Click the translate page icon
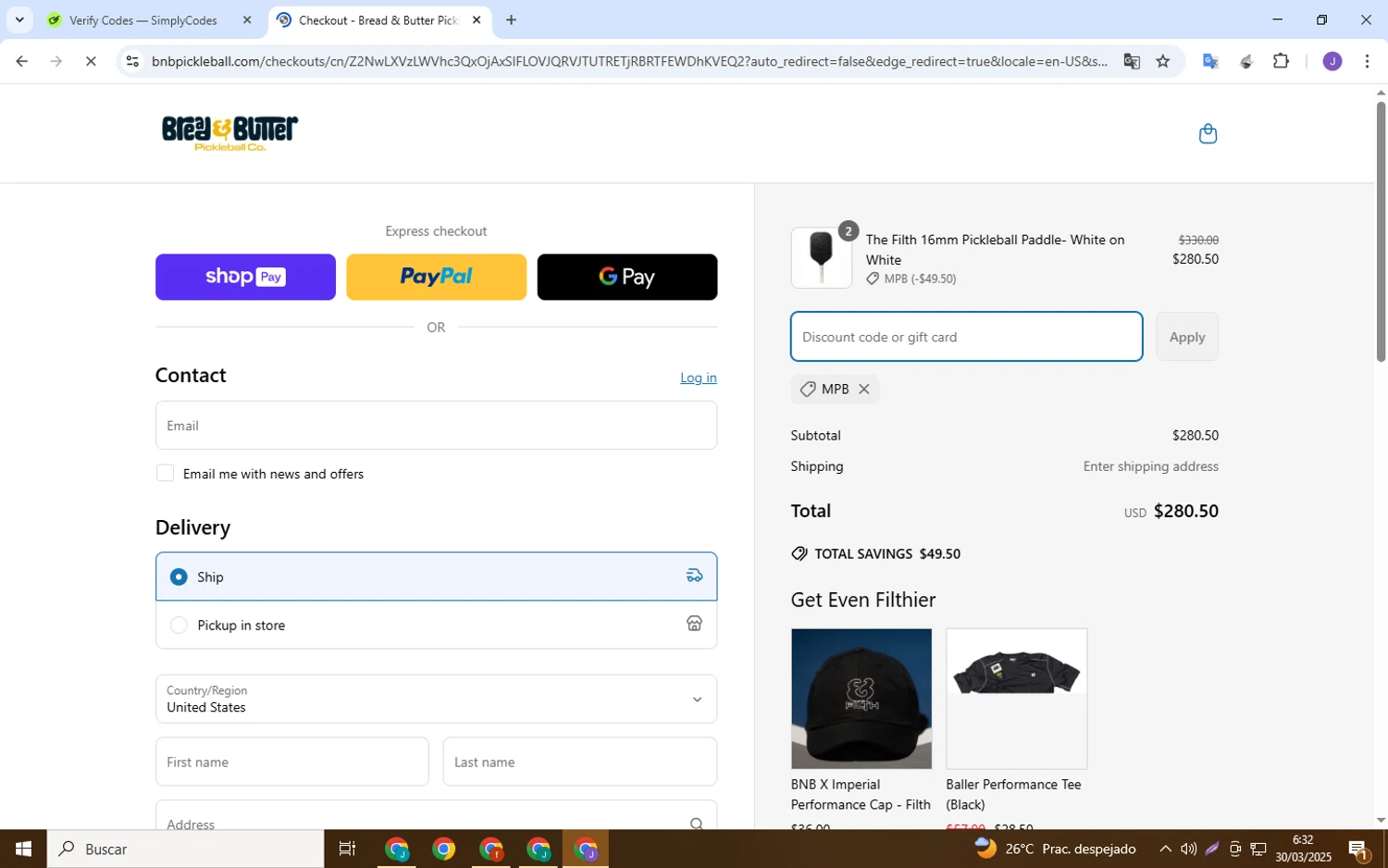The image size is (1388, 868). [x=1132, y=62]
